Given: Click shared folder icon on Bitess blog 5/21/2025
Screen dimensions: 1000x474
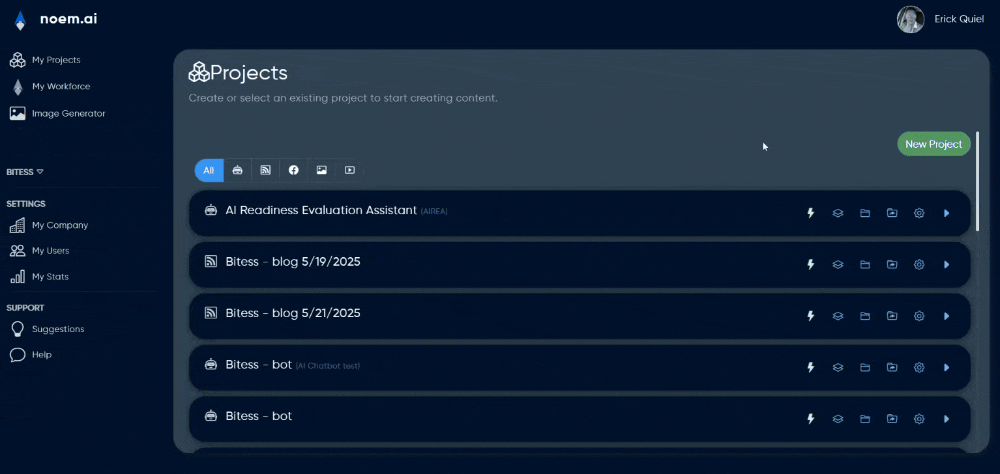Looking at the screenshot, I should pyautogui.click(x=892, y=316).
